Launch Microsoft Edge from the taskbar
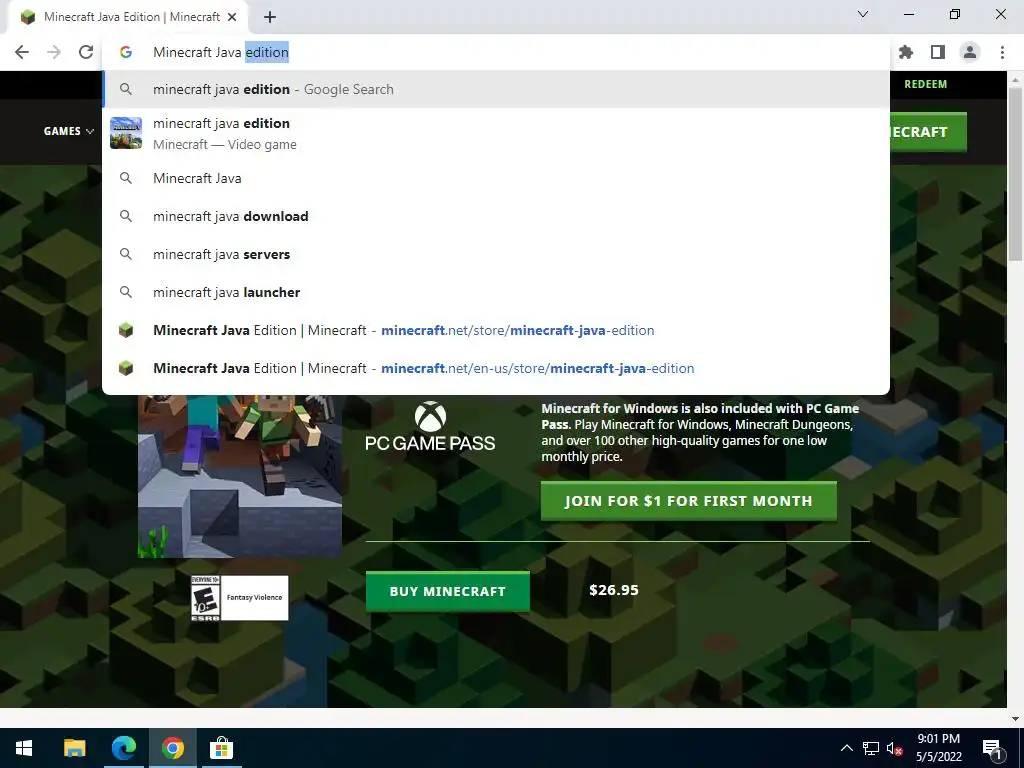This screenshot has height=768, width=1024. point(123,748)
